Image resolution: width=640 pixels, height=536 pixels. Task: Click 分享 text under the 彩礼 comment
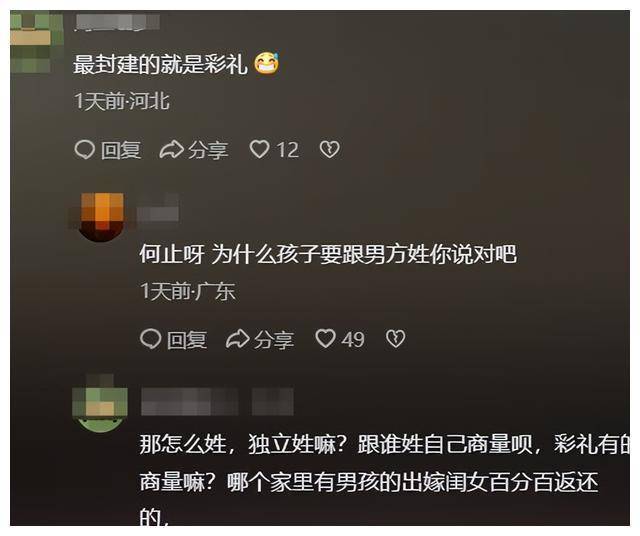tap(208, 150)
